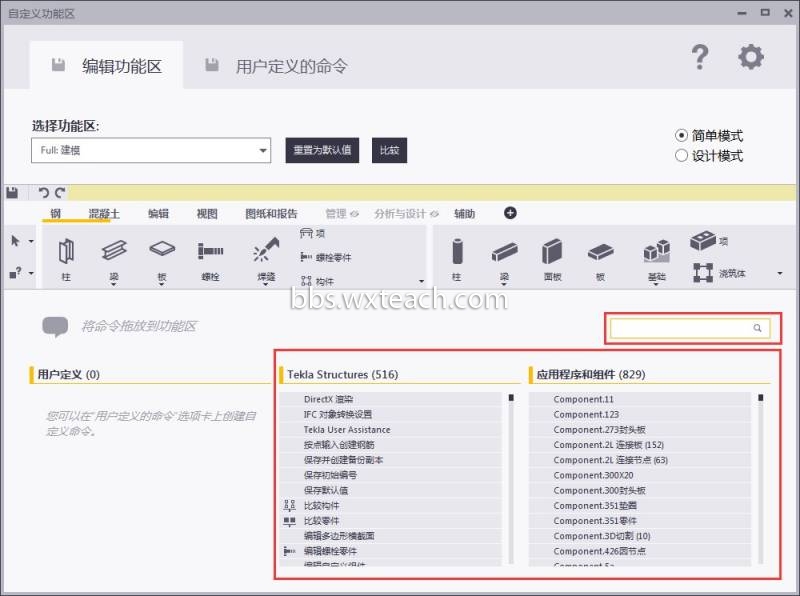This screenshot has width=800, height=596.
Task: Open the 混凝土 ribbon tab
Action: pos(104,214)
